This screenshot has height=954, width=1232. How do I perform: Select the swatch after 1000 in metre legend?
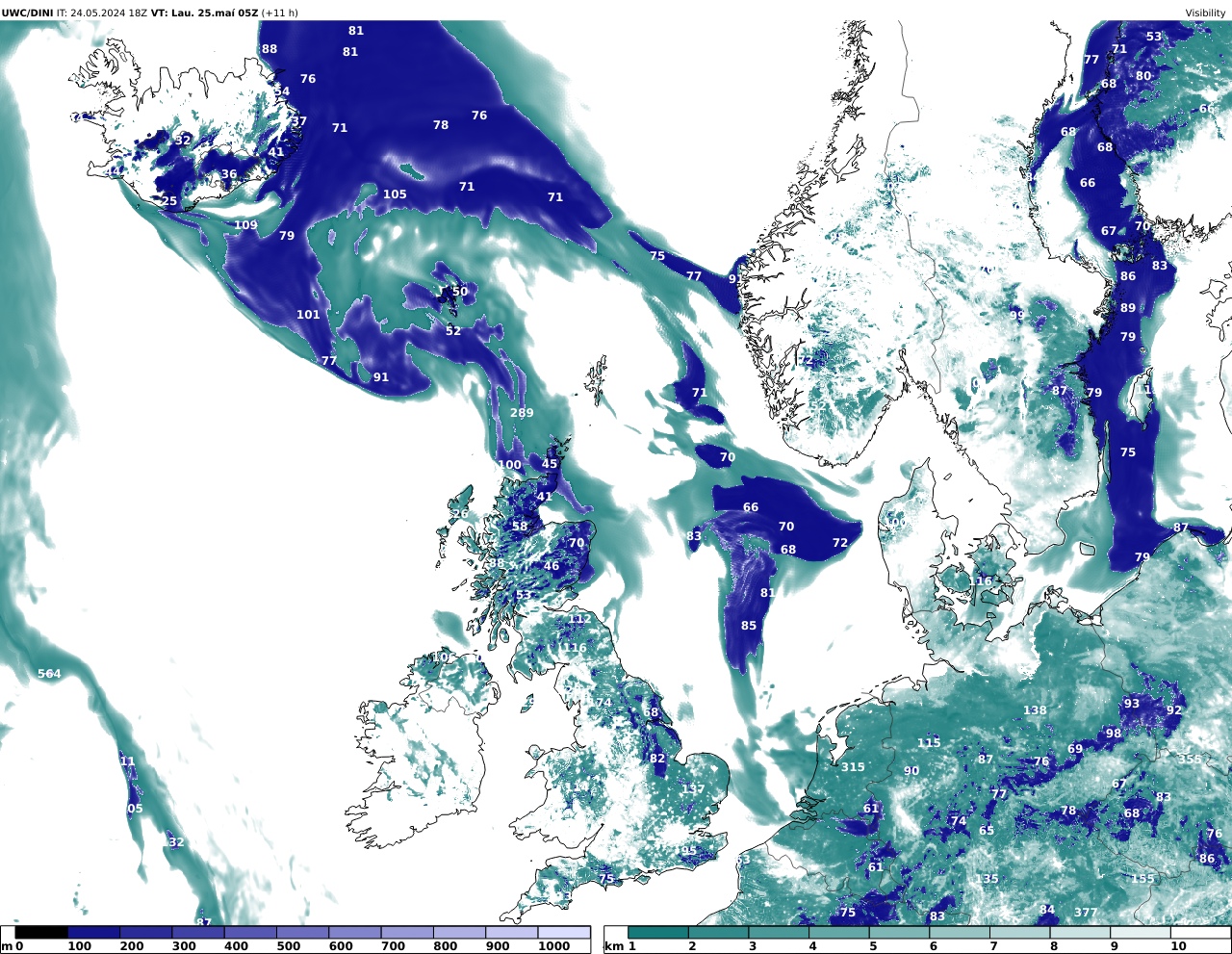[x=564, y=933]
